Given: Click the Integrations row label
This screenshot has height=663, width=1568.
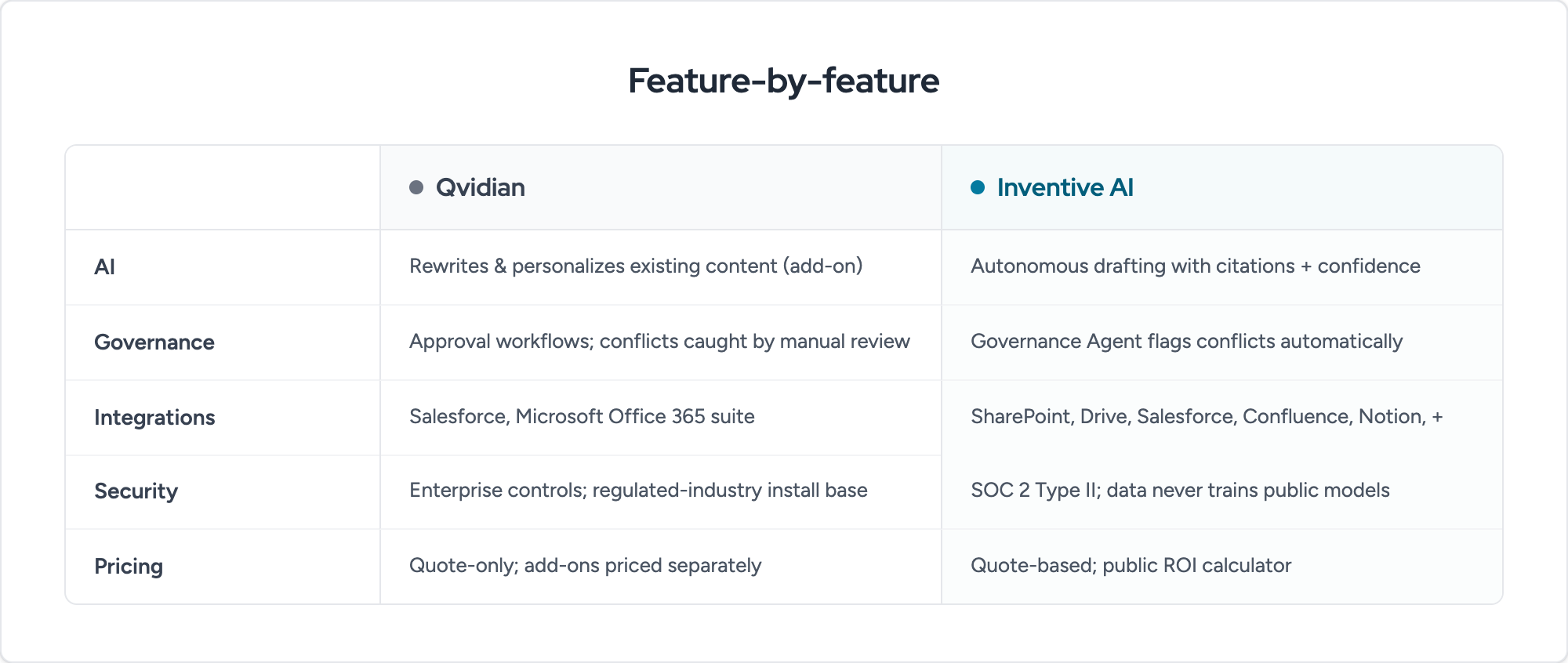Looking at the screenshot, I should pos(154,418).
